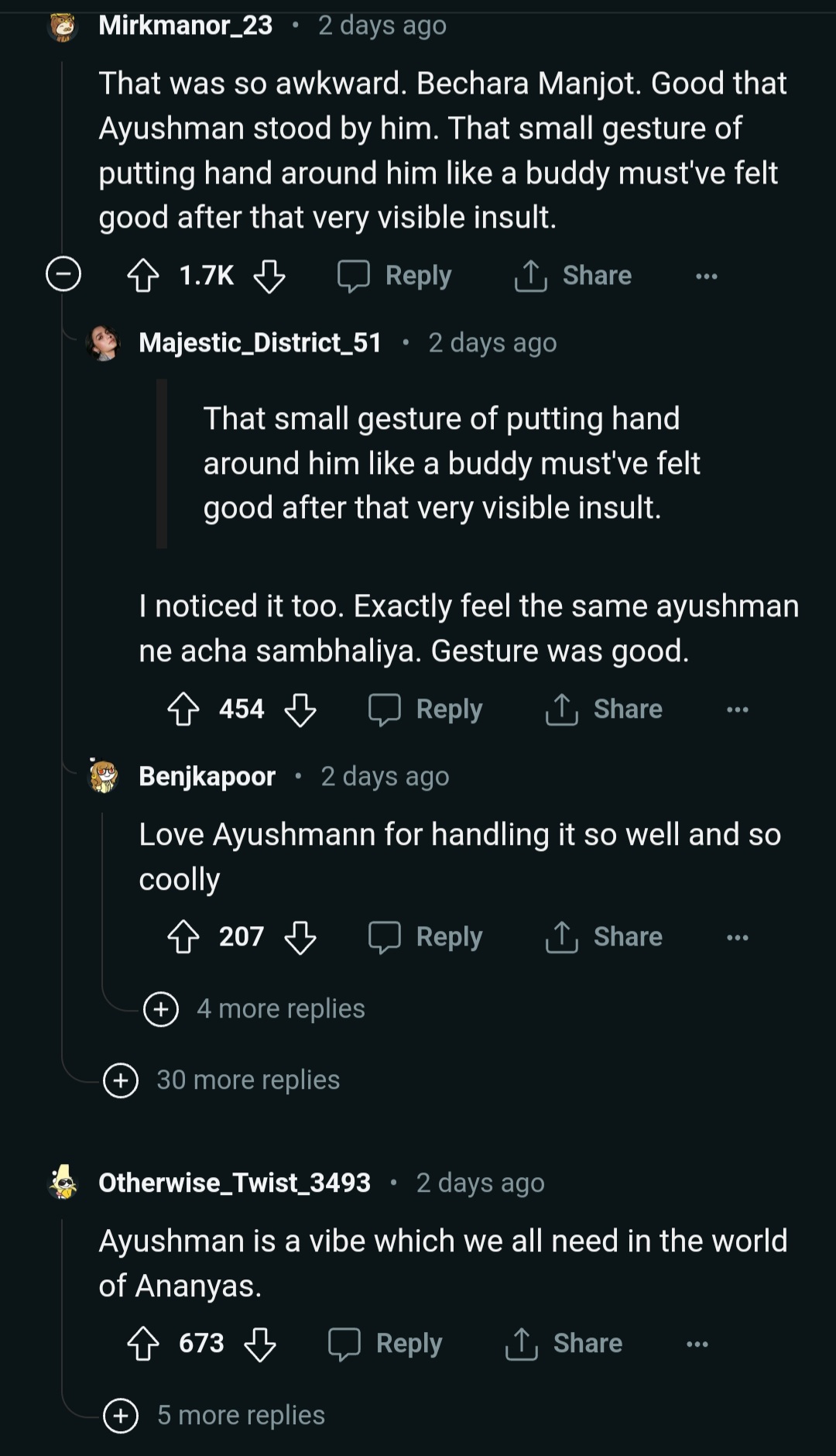Click Majestic_District_51's avatar image
Viewport: 836px width, 1456px height.
104,342
